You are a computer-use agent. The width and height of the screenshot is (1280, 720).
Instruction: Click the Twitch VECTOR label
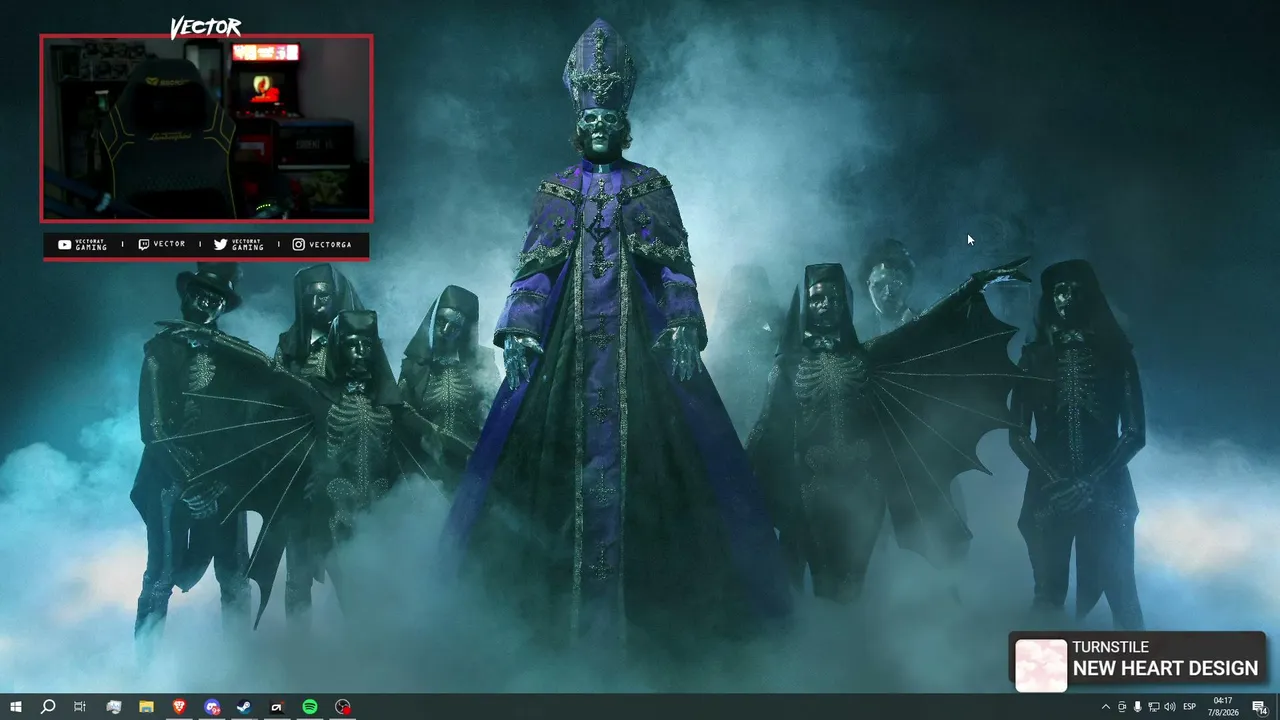[162, 244]
